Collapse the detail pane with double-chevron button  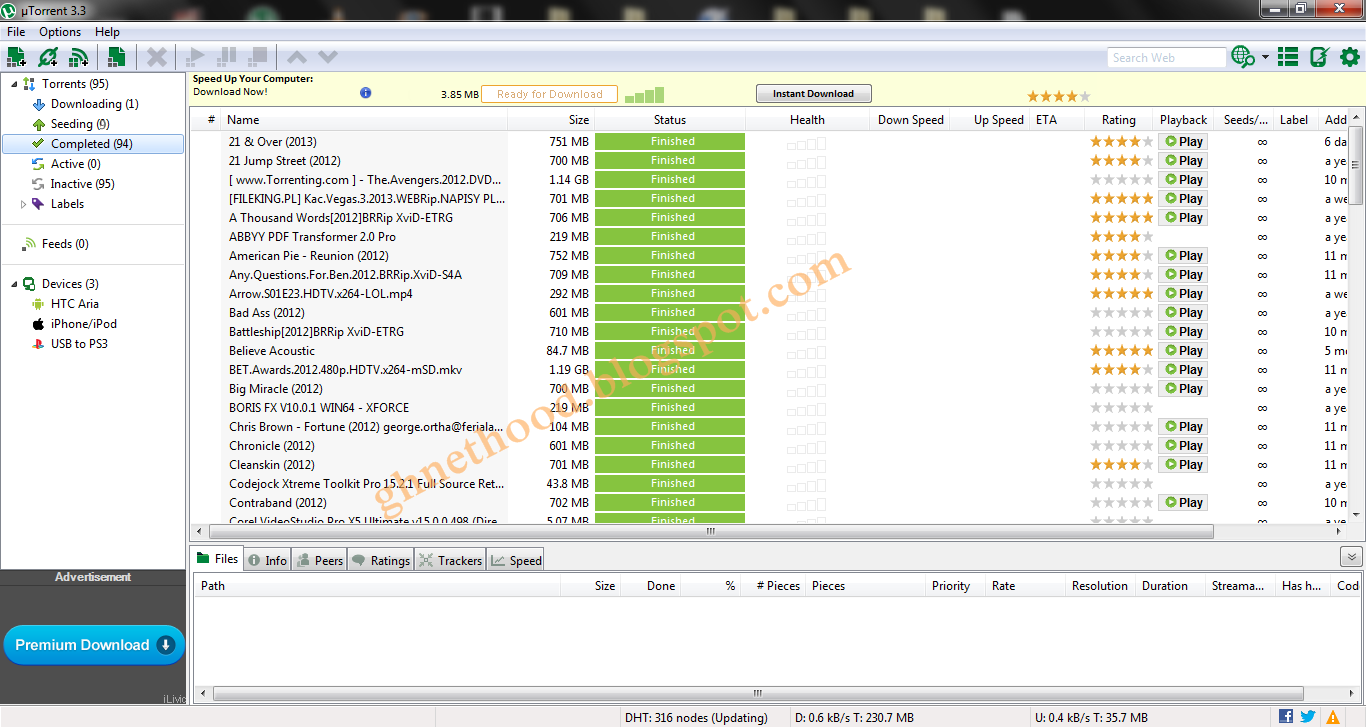coord(1351,557)
